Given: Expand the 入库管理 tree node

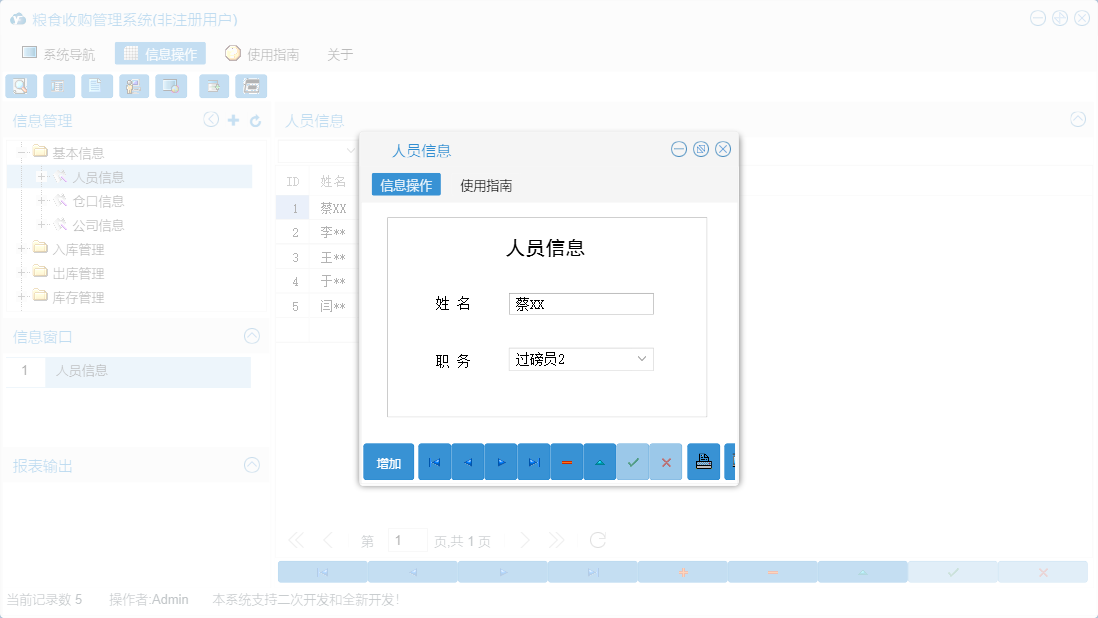Looking at the screenshot, I should tap(22, 248).
